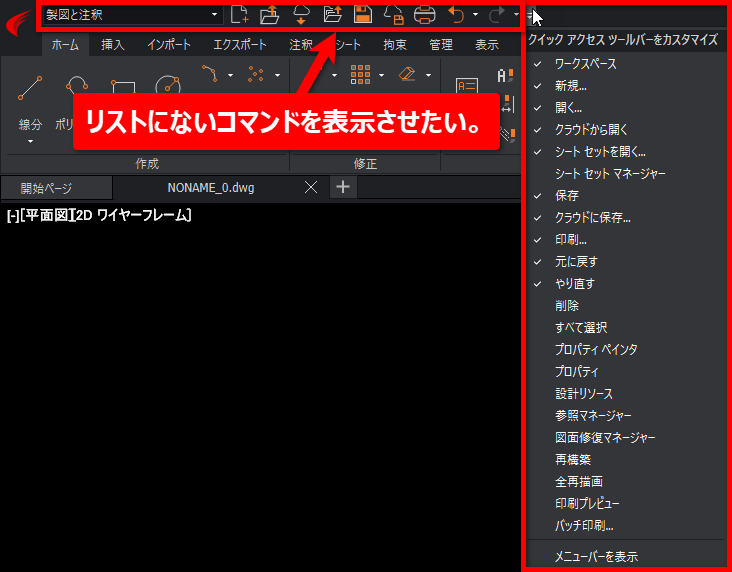Viewport: 732px width, 572px height.
Task: Enable プロパティ ペインタ in customize menu
Action: click(x=626, y=349)
